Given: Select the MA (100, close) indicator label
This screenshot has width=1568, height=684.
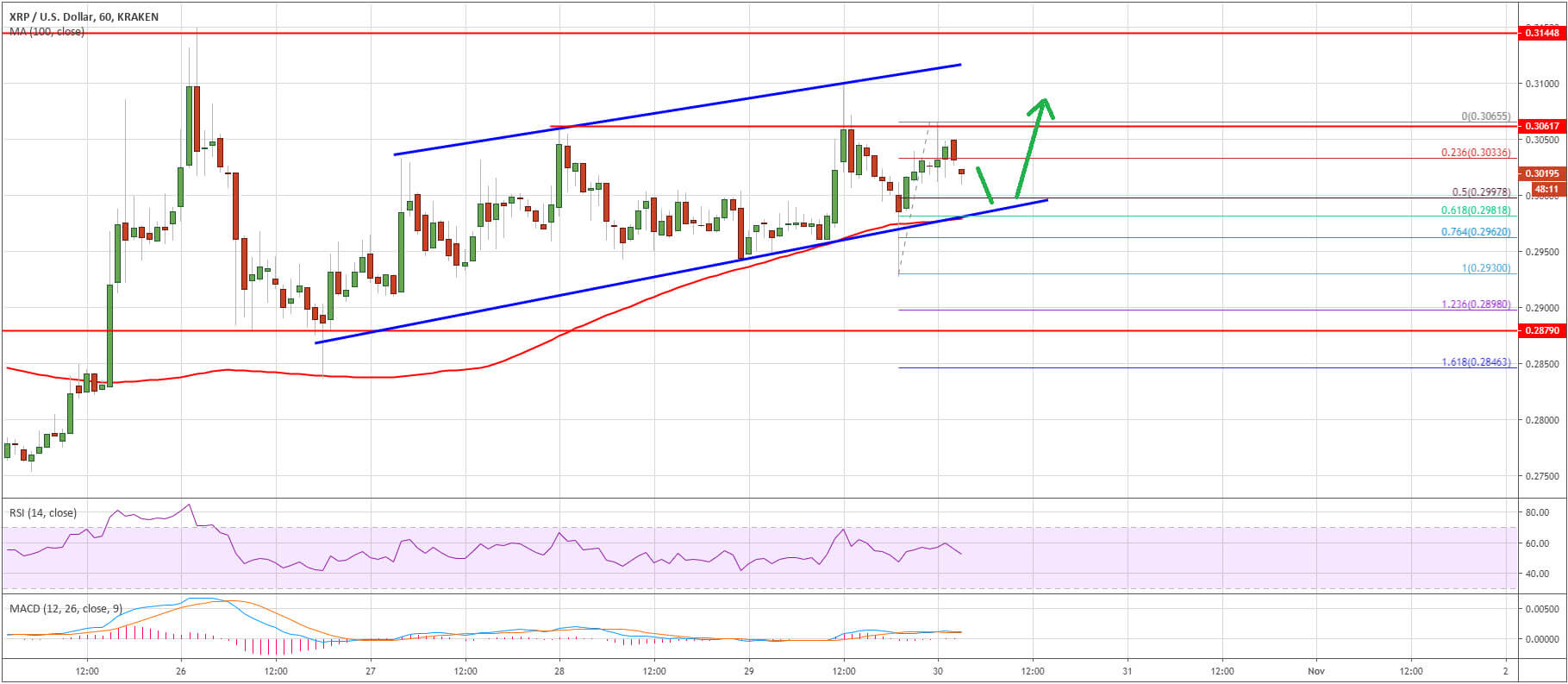Looking at the screenshot, I should coord(47,31).
